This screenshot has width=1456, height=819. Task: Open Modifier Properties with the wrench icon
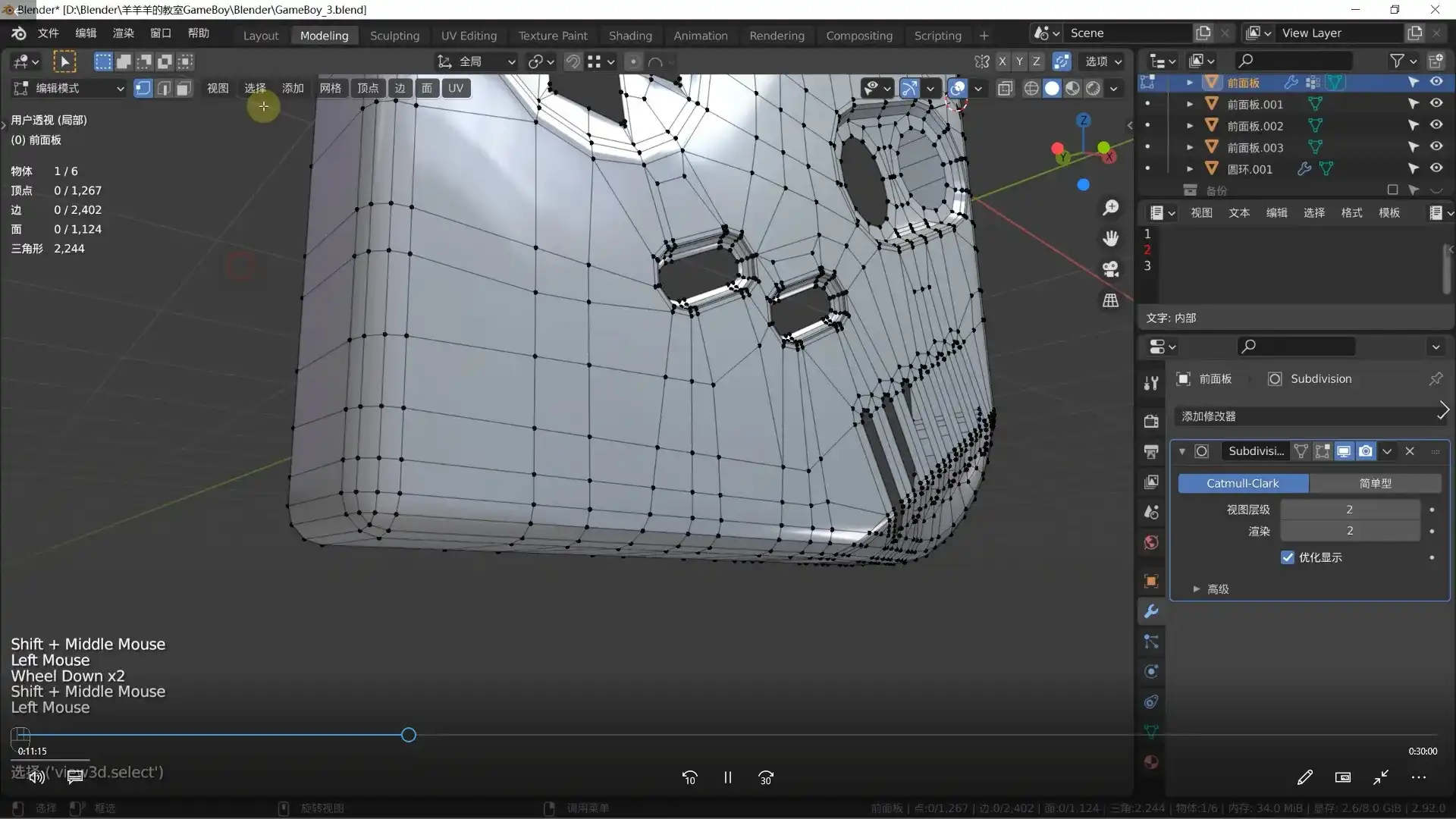point(1150,611)
